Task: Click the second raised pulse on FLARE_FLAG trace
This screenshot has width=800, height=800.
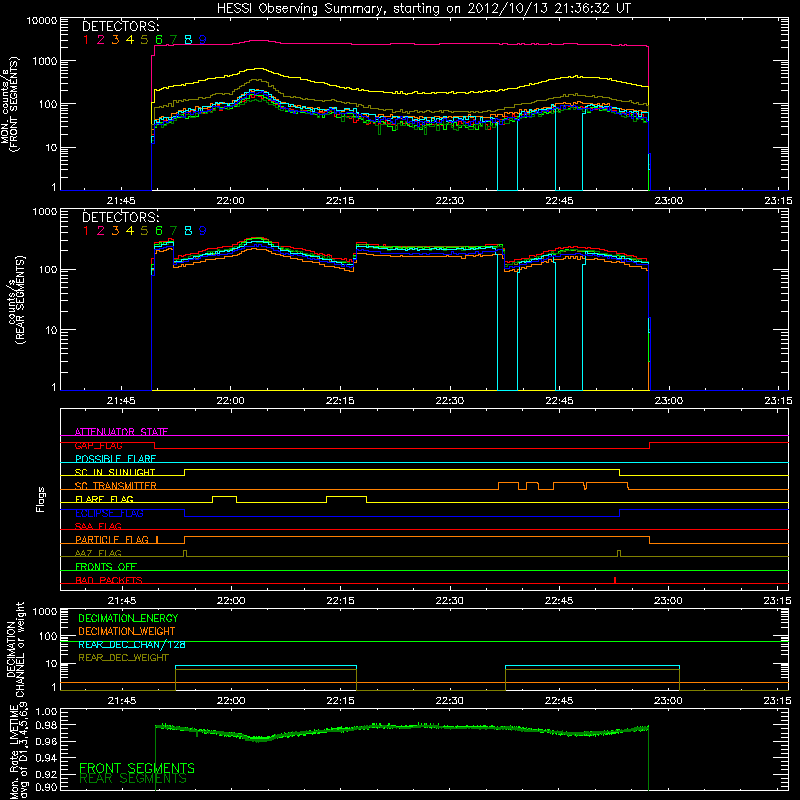Action: tap(346, 498)
